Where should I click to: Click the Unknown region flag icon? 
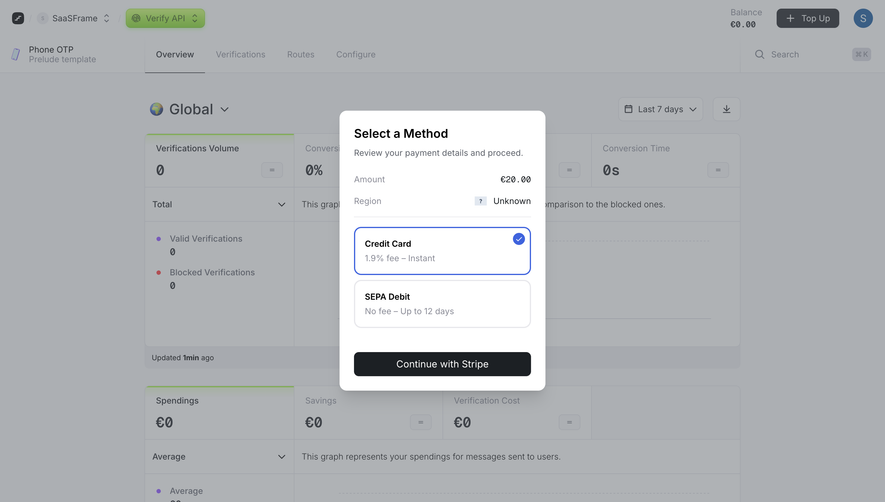click(x=480, y=201)
